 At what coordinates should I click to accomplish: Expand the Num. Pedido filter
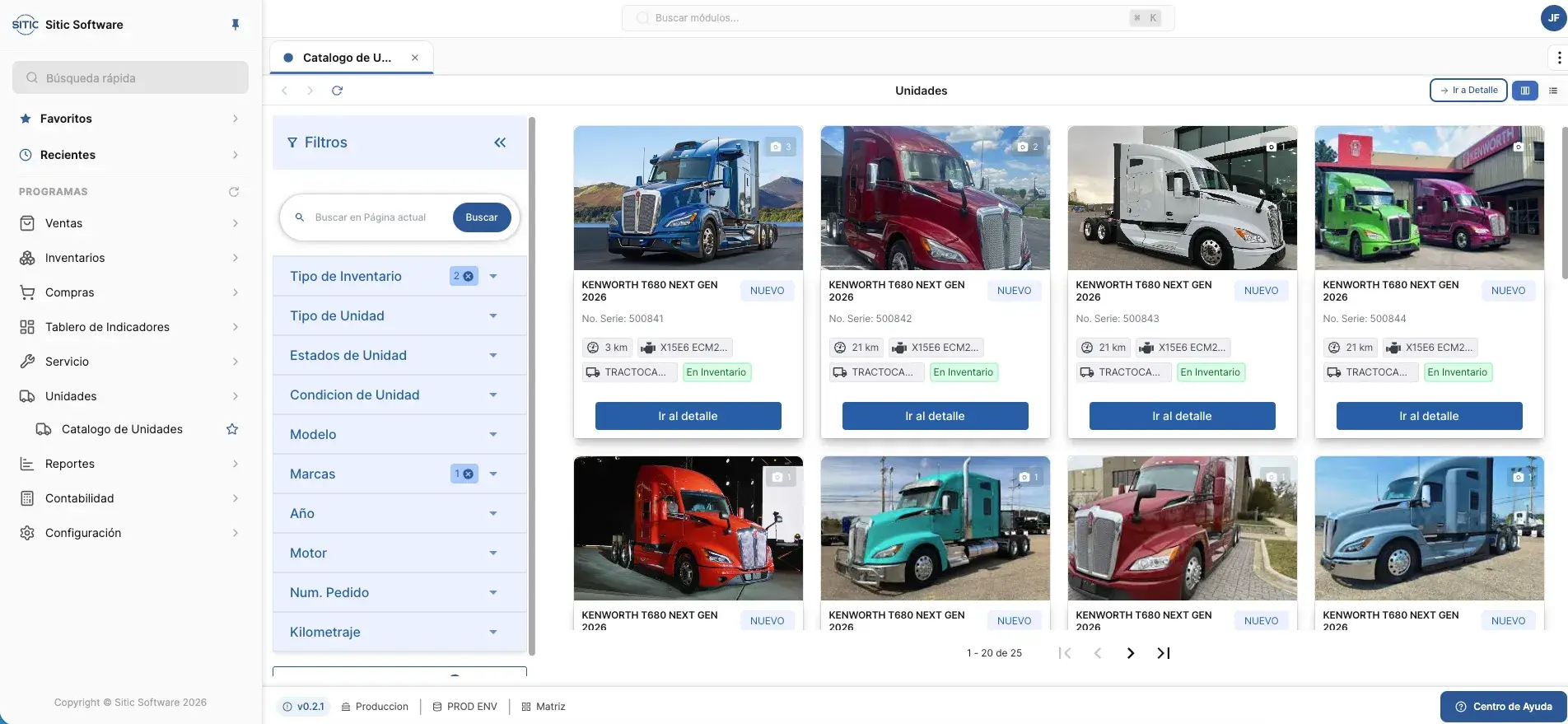399,593
